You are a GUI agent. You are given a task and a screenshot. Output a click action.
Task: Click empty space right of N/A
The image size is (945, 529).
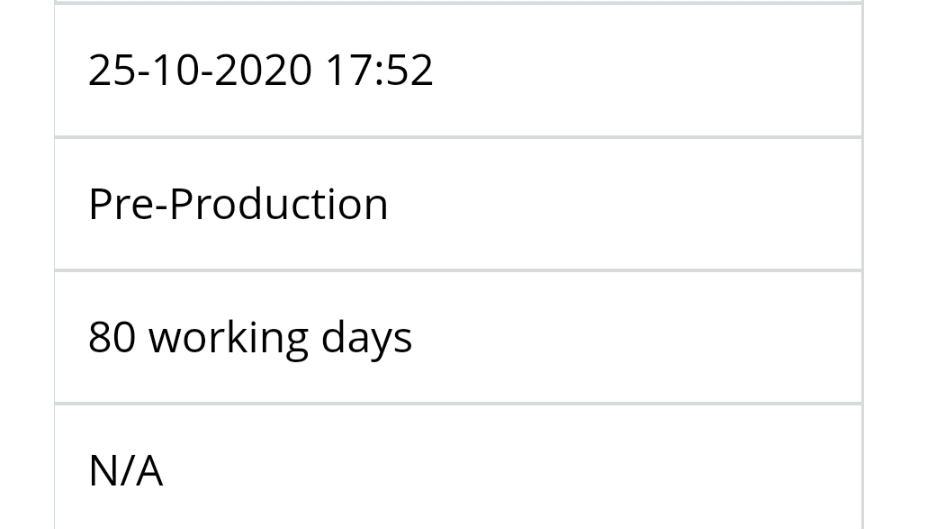coord(512,468)
